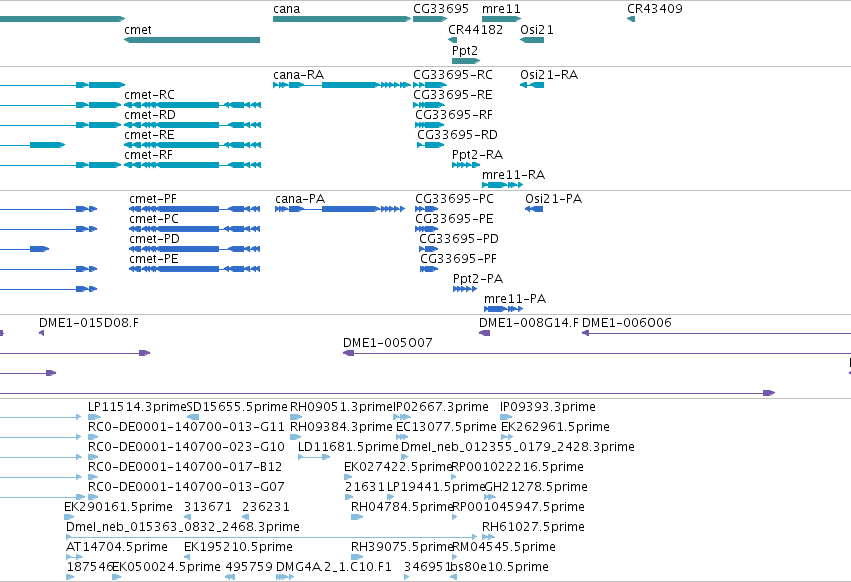Select EST EK290161.5prime
Image resolution: width=851 pixels, height=582 pixels.
coord(118,507)
